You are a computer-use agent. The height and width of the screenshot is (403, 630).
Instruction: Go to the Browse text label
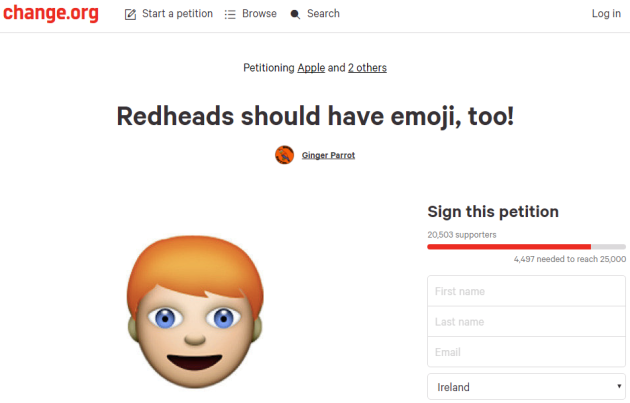(x=259, y=14)
